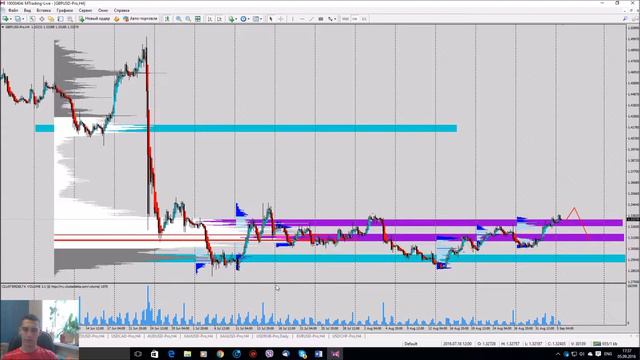This screenshot has height=360, width=640.
Task: Open Microsoft Store from the taskbar
Action: pyautogui.click(x=154, y=354)
